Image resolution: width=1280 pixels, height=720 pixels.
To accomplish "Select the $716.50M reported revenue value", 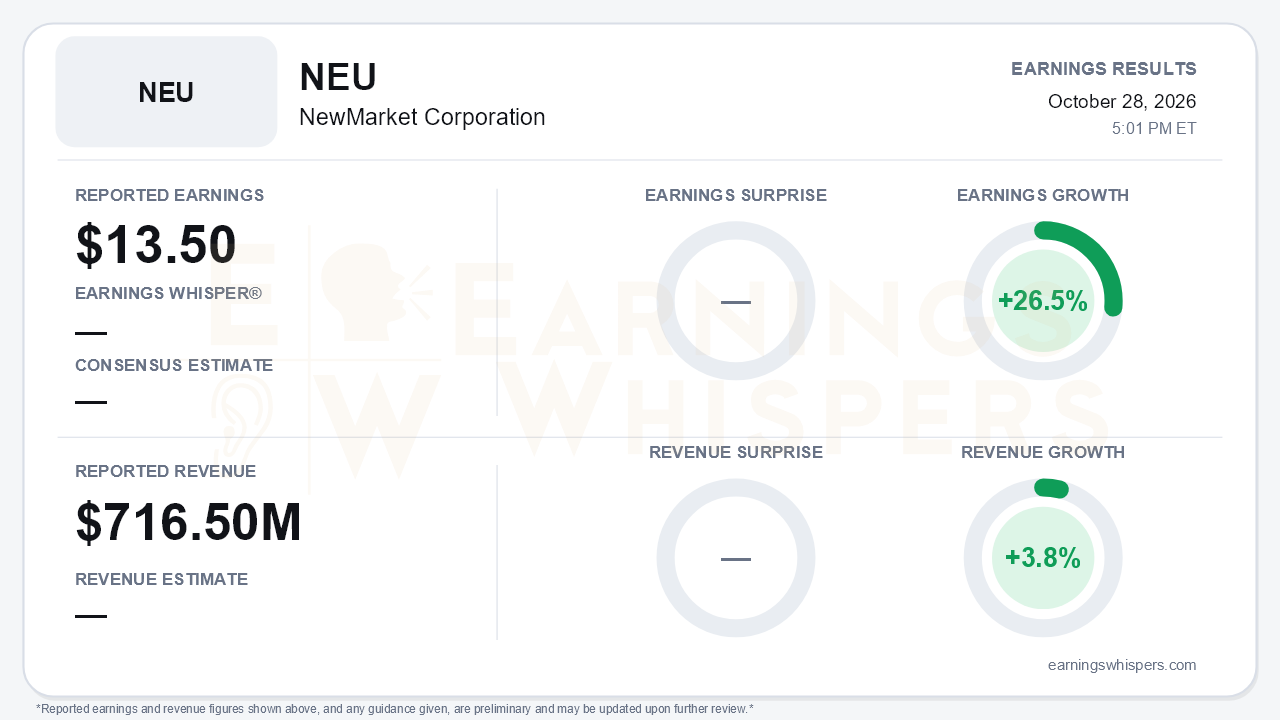I will (189, 523).
